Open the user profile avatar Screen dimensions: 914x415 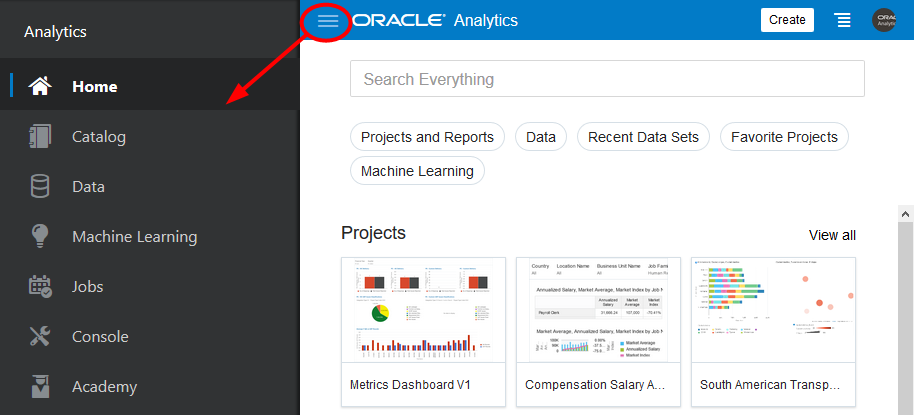pos(884,20)
